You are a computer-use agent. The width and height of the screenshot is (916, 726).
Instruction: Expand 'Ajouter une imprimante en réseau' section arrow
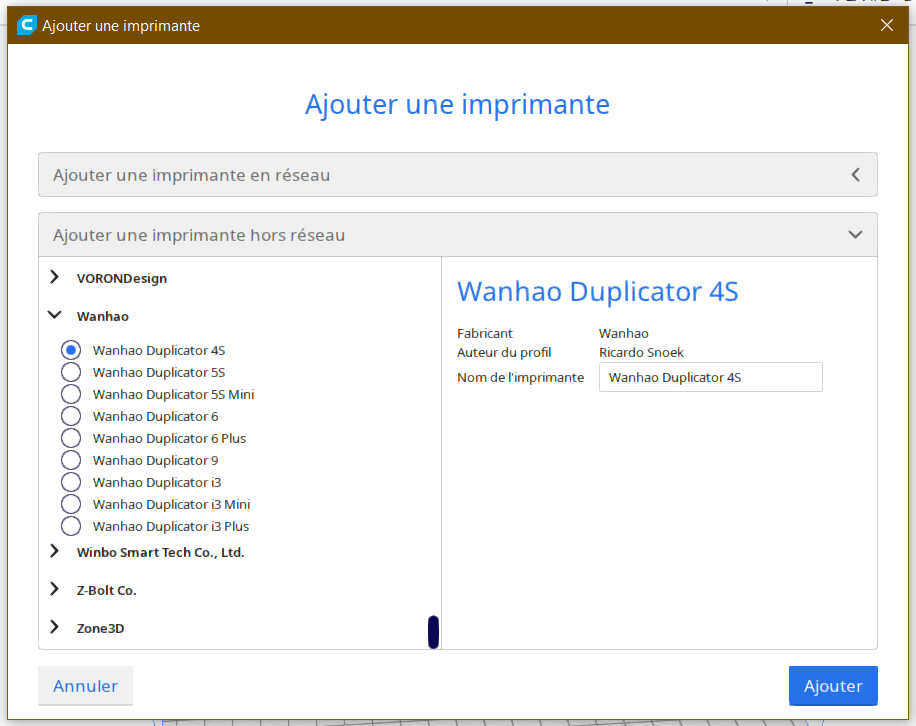pos(855,175)
